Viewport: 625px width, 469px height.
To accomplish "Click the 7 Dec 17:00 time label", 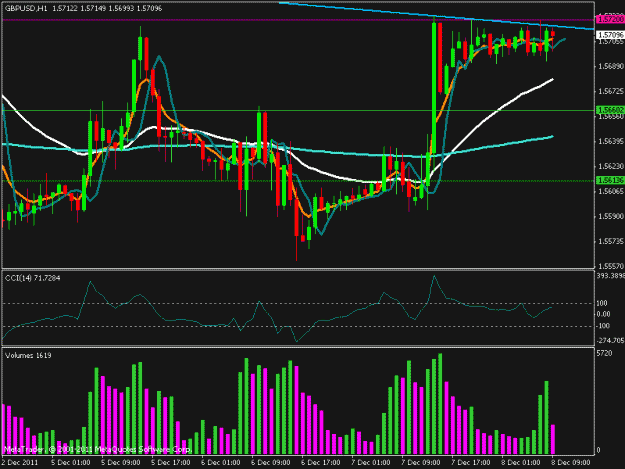I will point(471,463).
